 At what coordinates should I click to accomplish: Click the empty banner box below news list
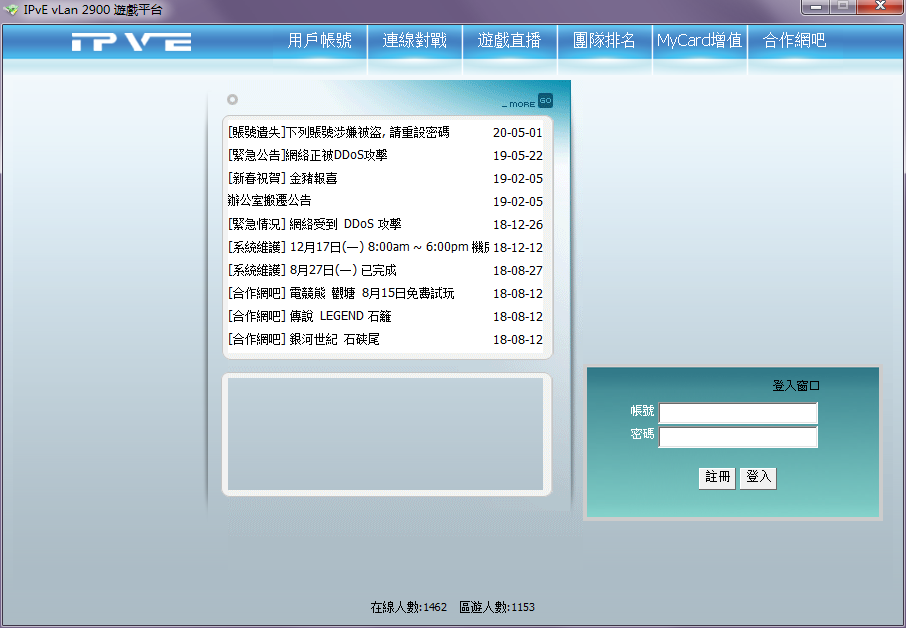click(x=386, y=434)
